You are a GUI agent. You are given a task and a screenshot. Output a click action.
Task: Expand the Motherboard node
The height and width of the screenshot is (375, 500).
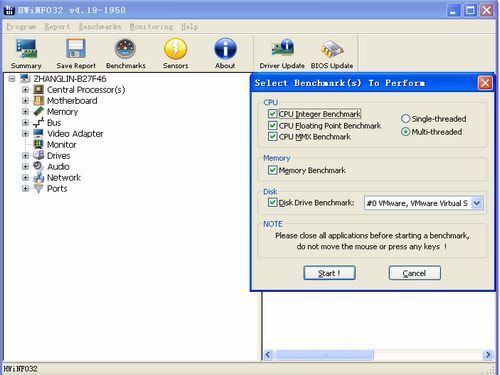25,101
